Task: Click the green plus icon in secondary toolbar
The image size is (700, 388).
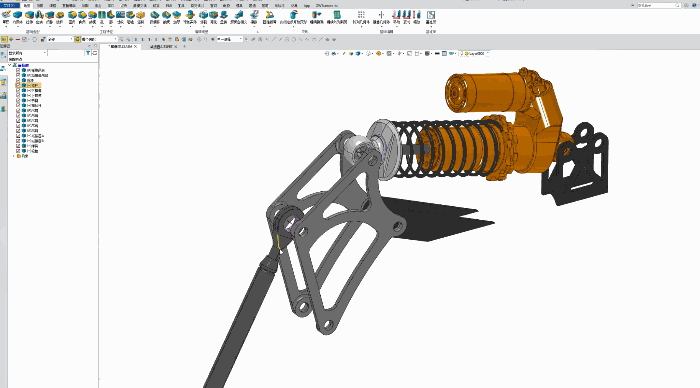Action: [x=11, y=39]
